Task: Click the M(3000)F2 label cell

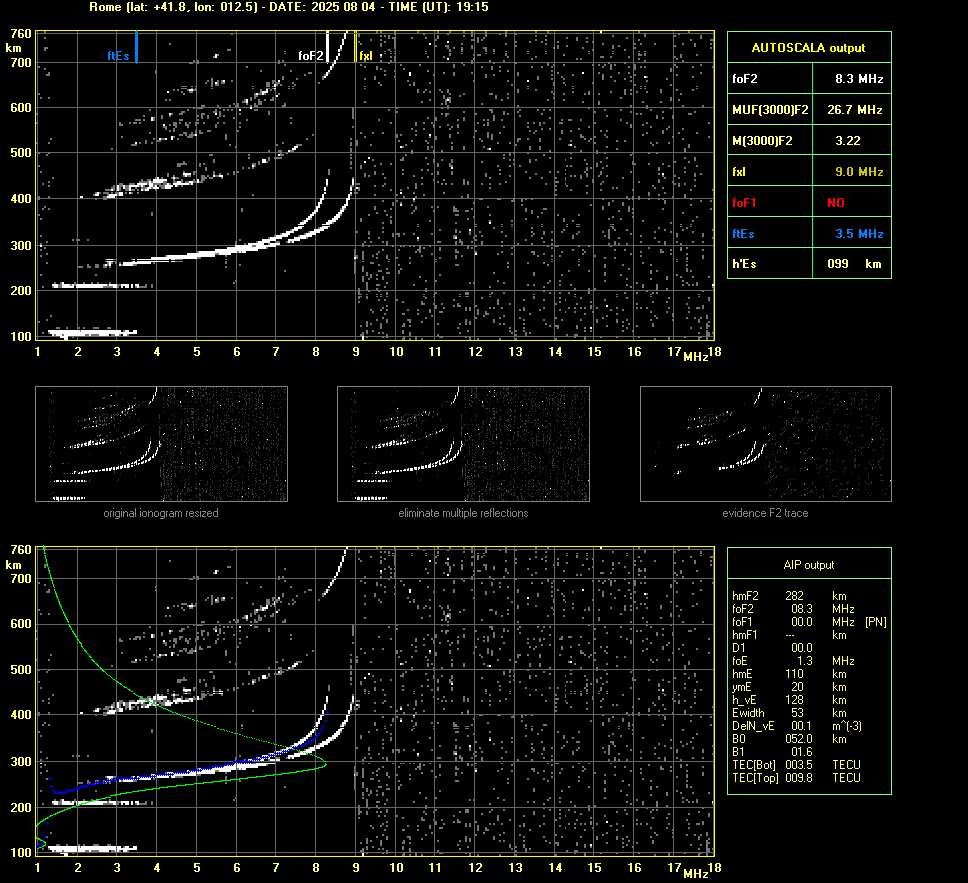Action: (x=770, y=140)
